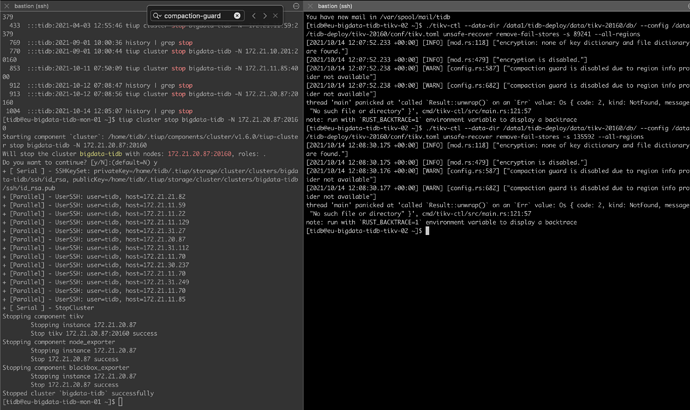Close the right bastion (ssh) pane
This screenshot has height=410, width=690.
click(309, 6)
